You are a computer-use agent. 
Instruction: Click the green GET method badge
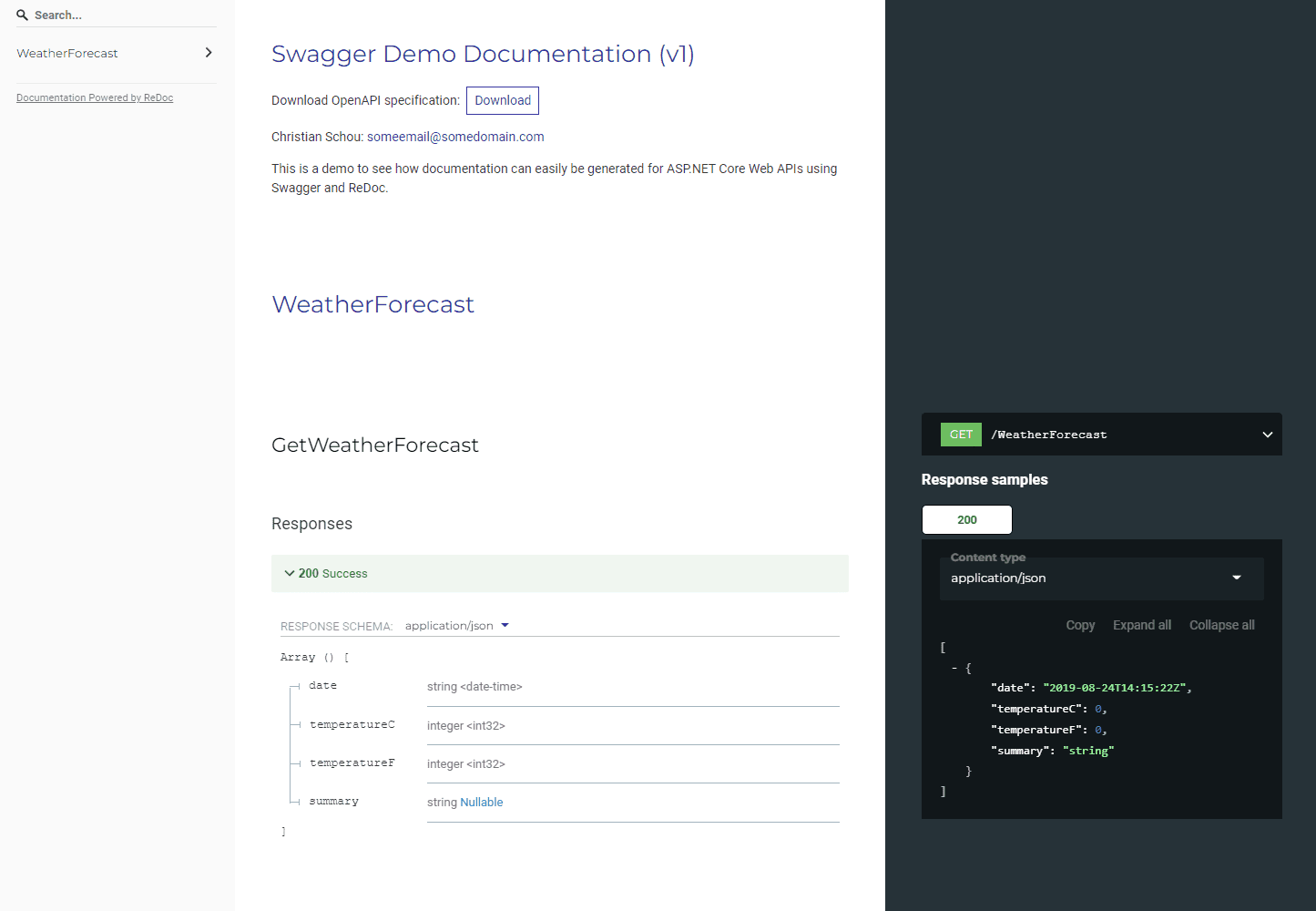(960, 434)
